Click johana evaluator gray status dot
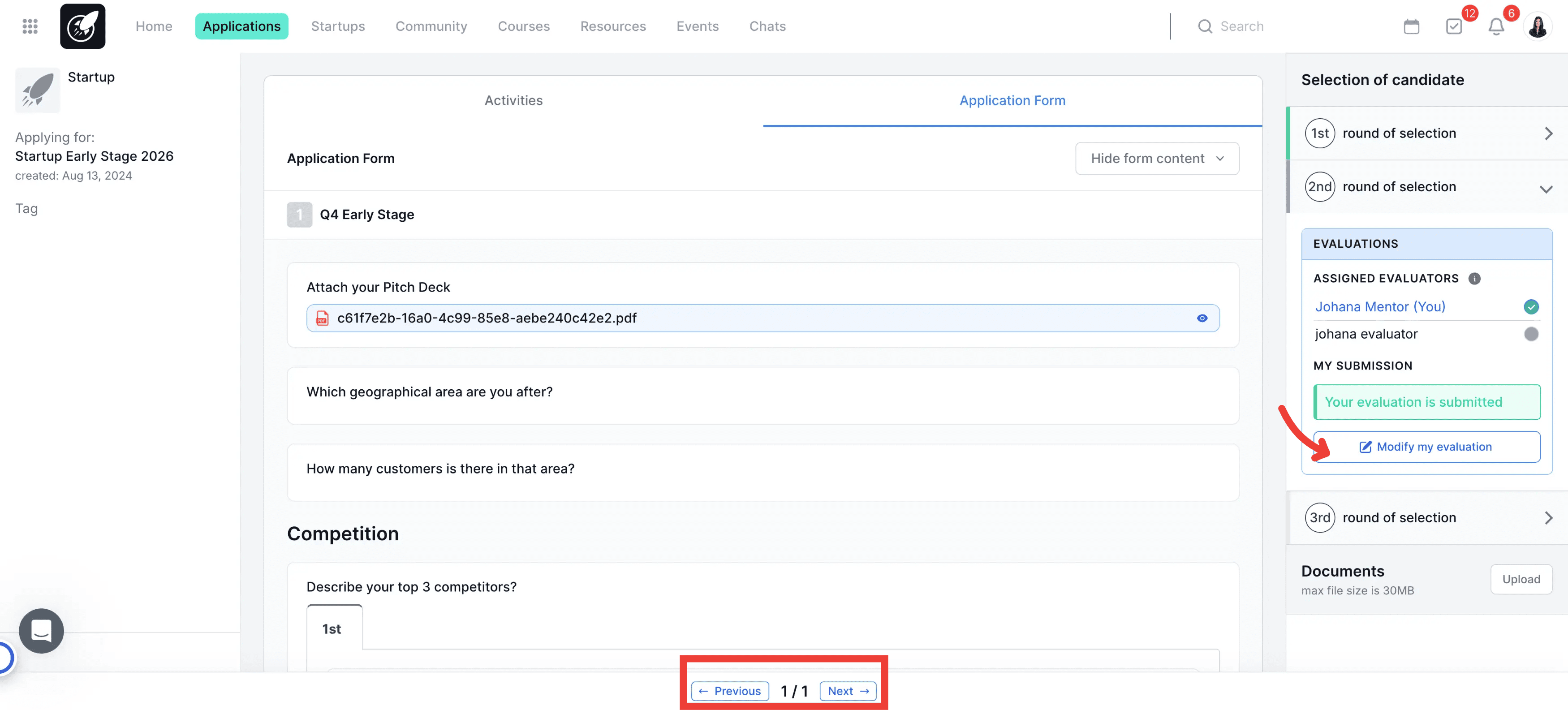The height and width of the screenshot is (710, 1568). [1531, 334]
